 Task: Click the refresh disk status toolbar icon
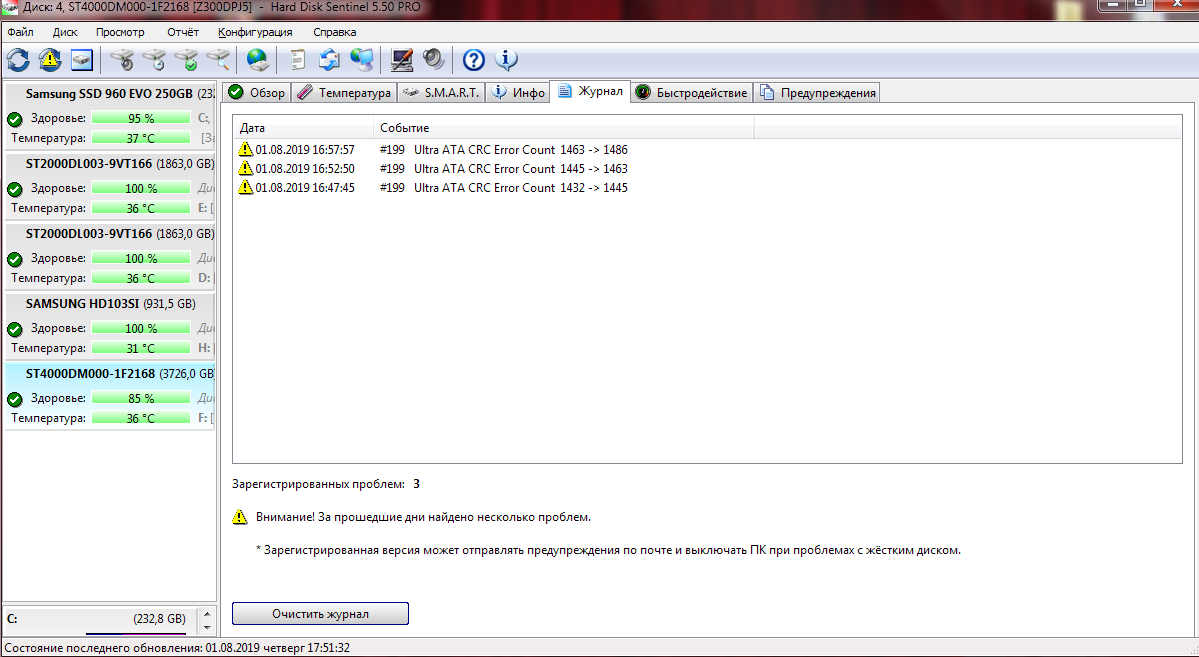pos(18,60)
